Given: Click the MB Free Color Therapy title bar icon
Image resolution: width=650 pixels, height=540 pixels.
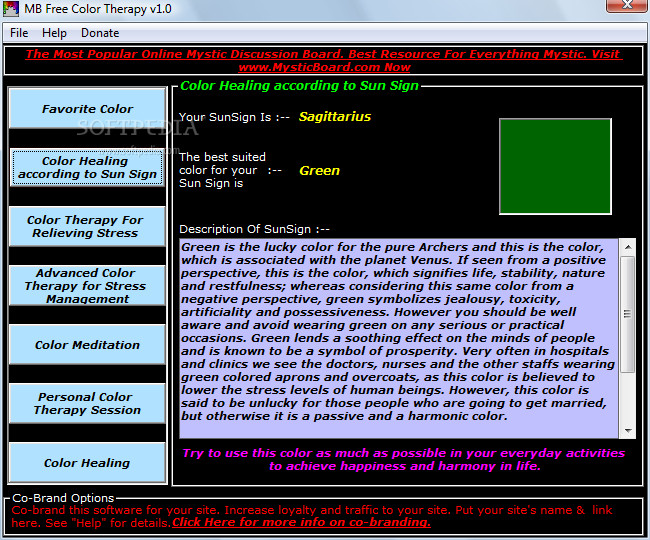Looking at the screenshot, I should (x=10, y=9).
